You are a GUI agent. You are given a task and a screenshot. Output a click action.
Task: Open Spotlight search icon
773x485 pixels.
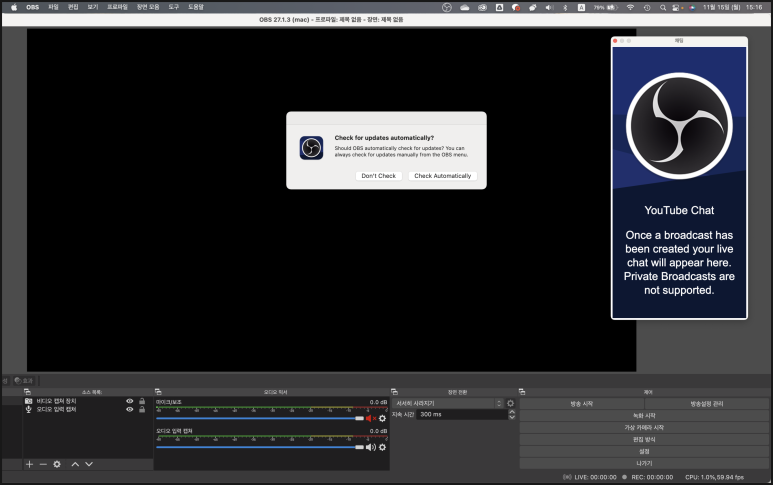pos(663,7)
